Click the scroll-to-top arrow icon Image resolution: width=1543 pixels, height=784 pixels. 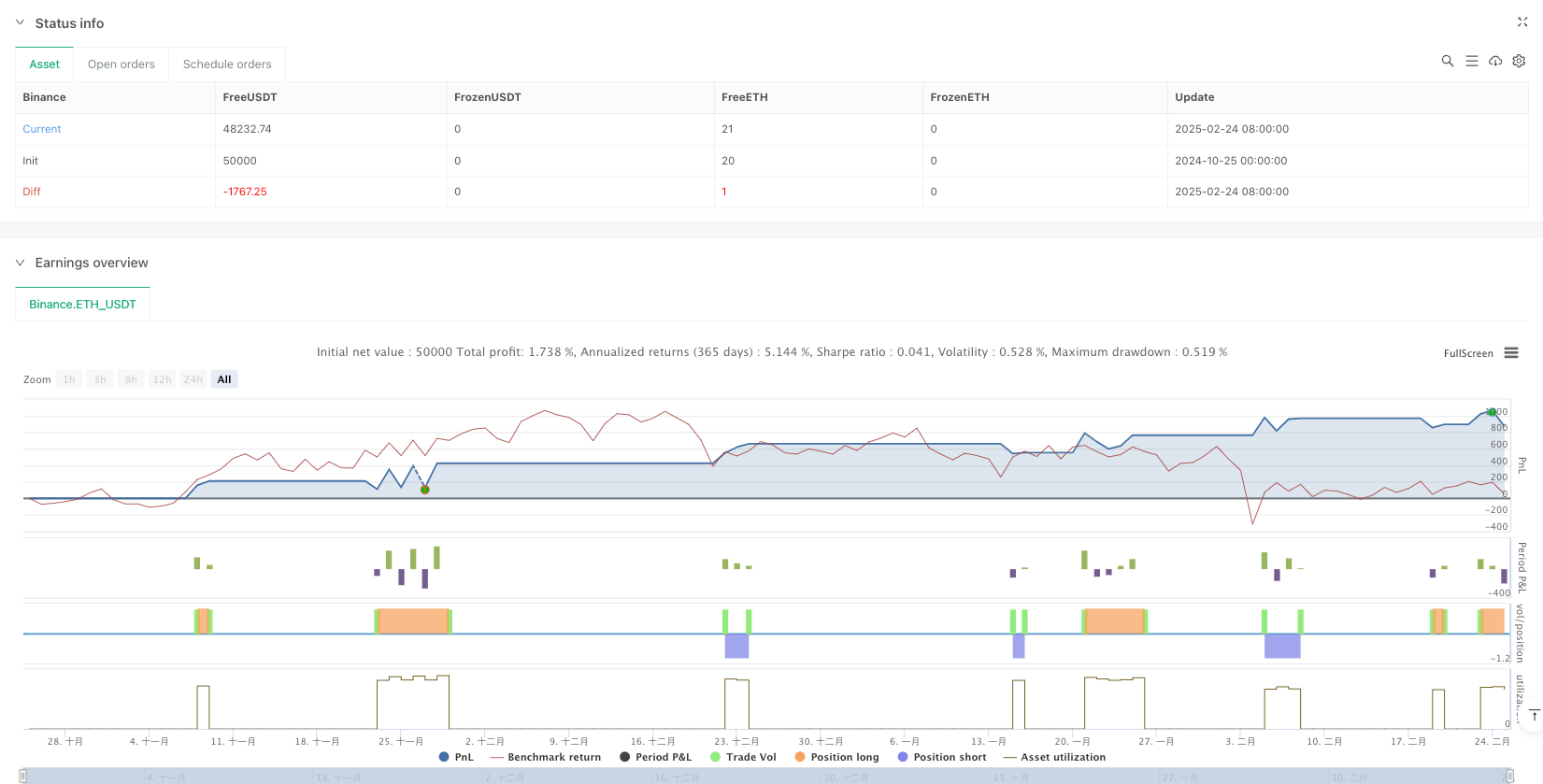click(1534, 716)
